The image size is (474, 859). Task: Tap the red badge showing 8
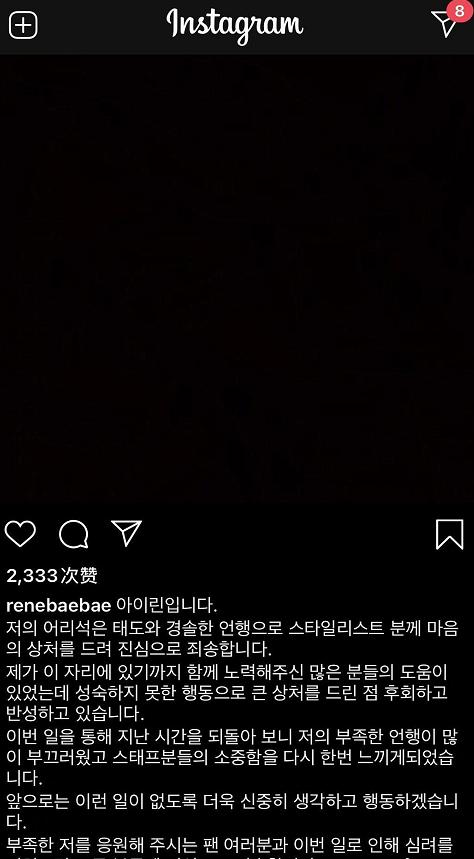tap(459, 11)
